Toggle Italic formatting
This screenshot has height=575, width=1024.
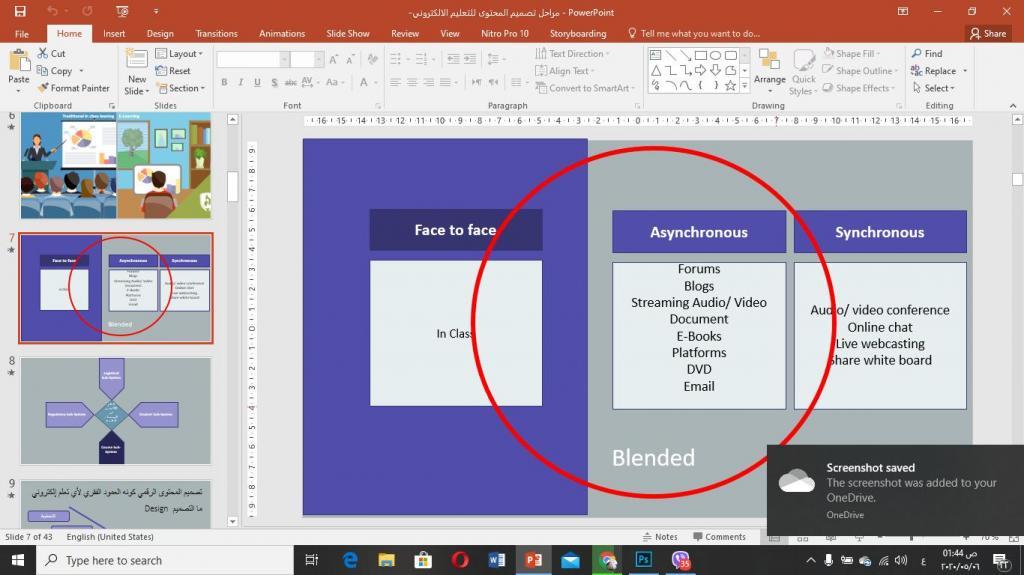(241, 83)
